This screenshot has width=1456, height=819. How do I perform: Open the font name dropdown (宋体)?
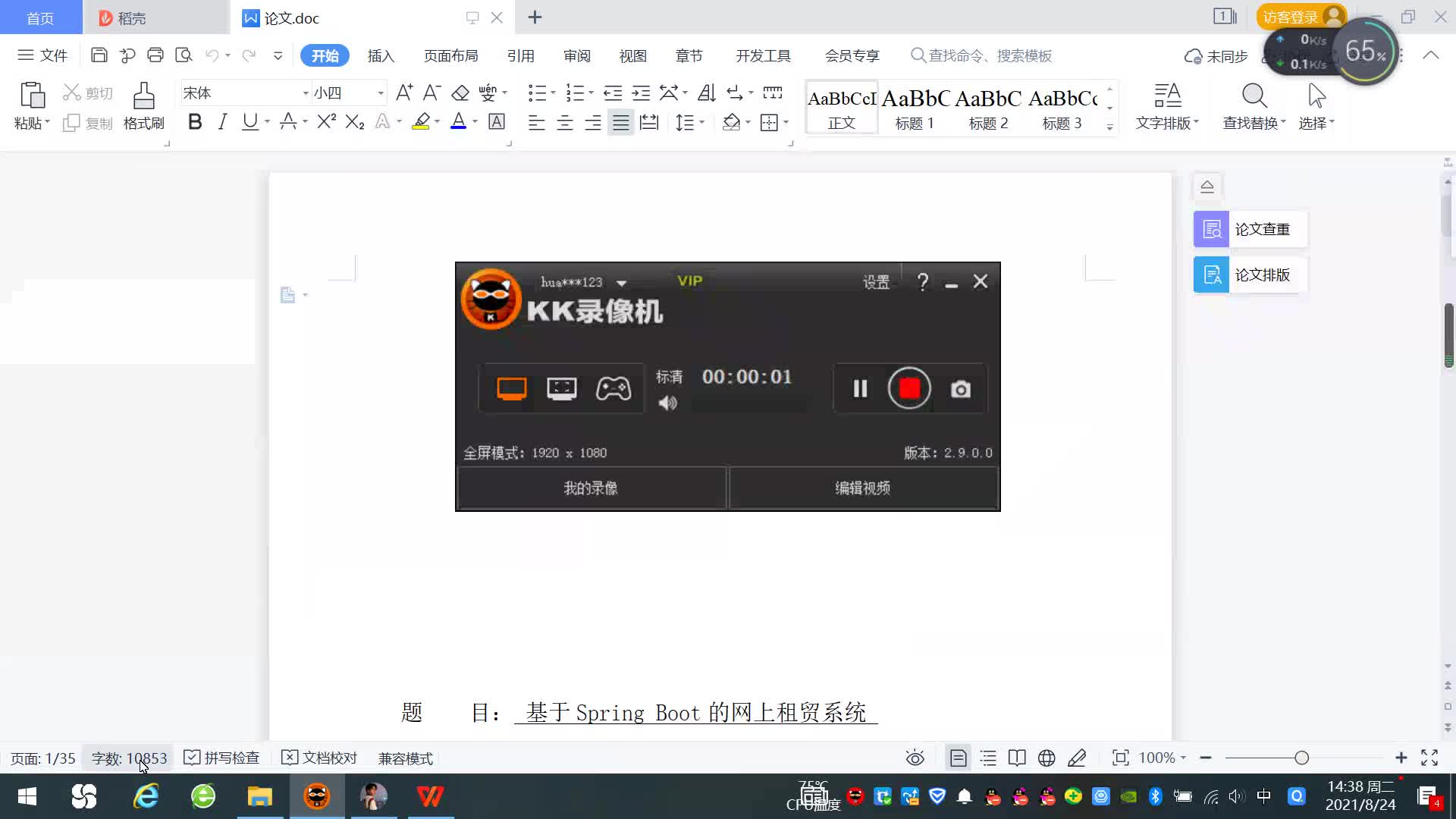(x=306, y=93)
